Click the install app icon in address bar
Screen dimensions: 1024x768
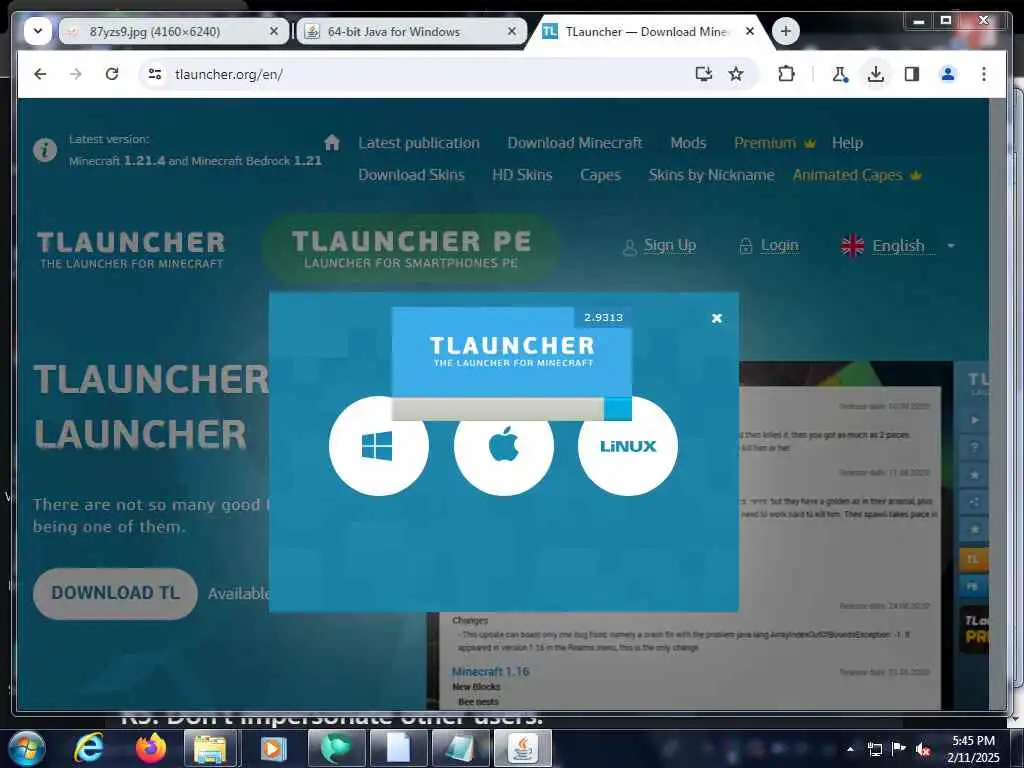click(x=703, y=74)
